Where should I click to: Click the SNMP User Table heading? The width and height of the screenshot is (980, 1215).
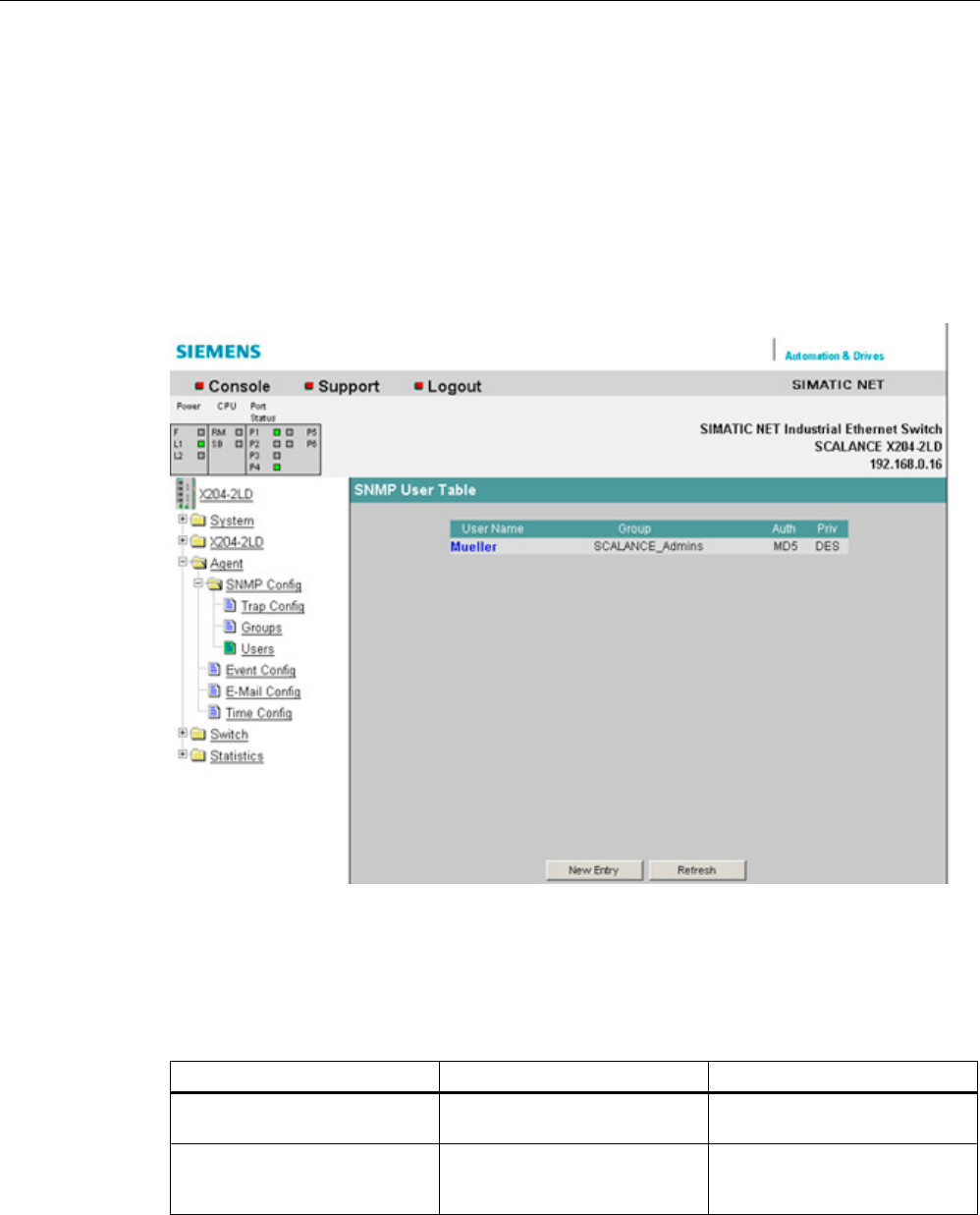pos(415,489)
